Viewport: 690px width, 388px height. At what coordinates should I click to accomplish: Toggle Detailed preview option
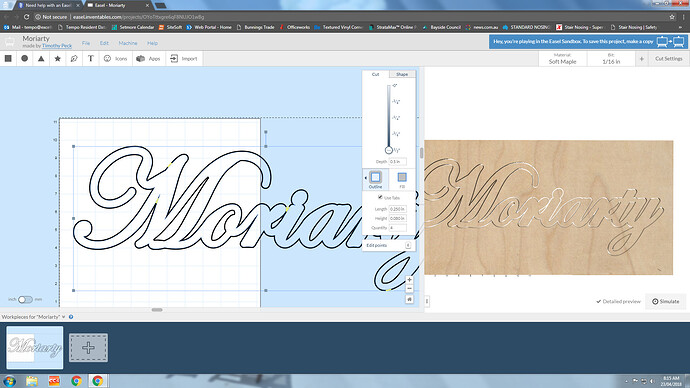618,301
